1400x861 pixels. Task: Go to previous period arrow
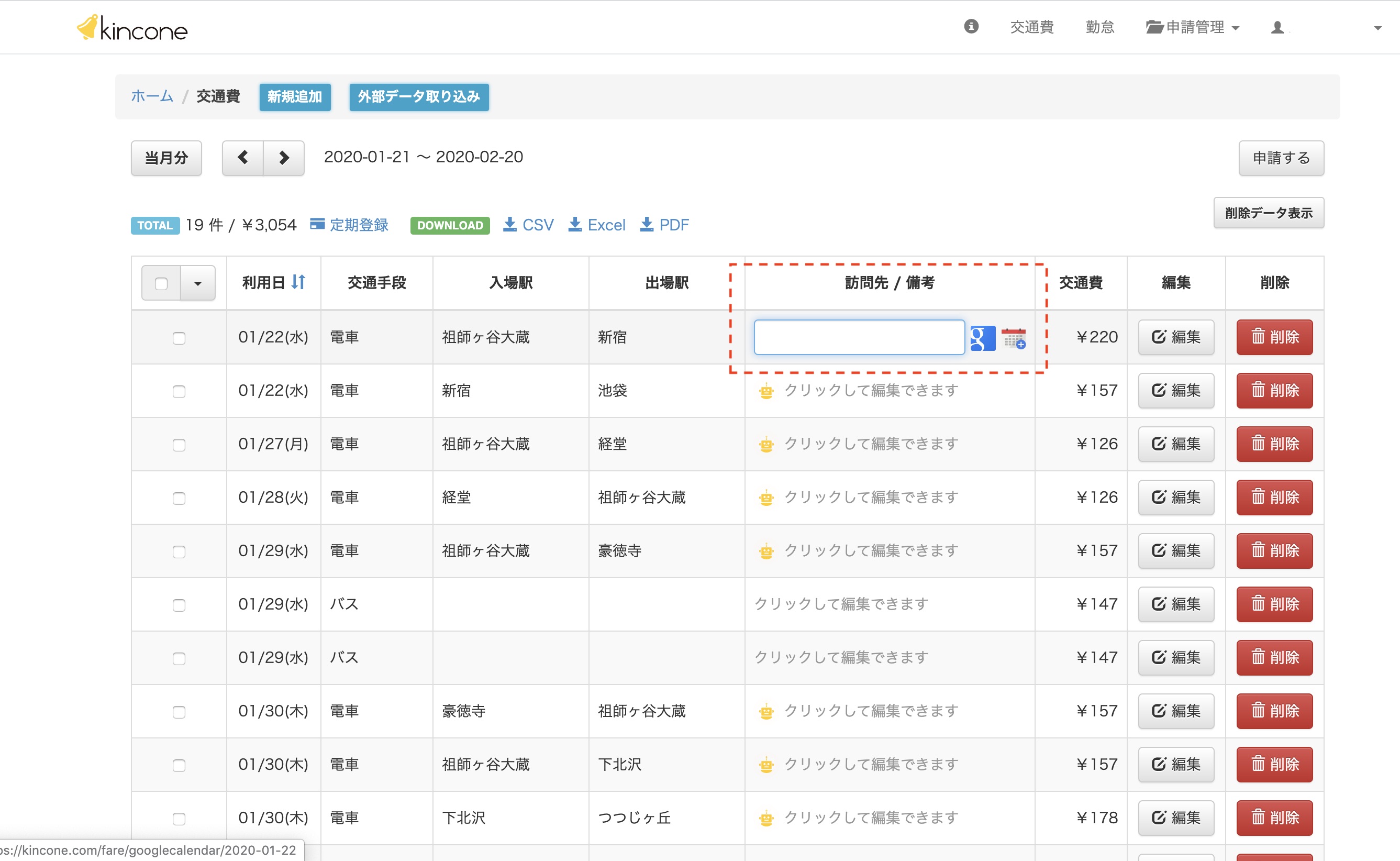243,158
